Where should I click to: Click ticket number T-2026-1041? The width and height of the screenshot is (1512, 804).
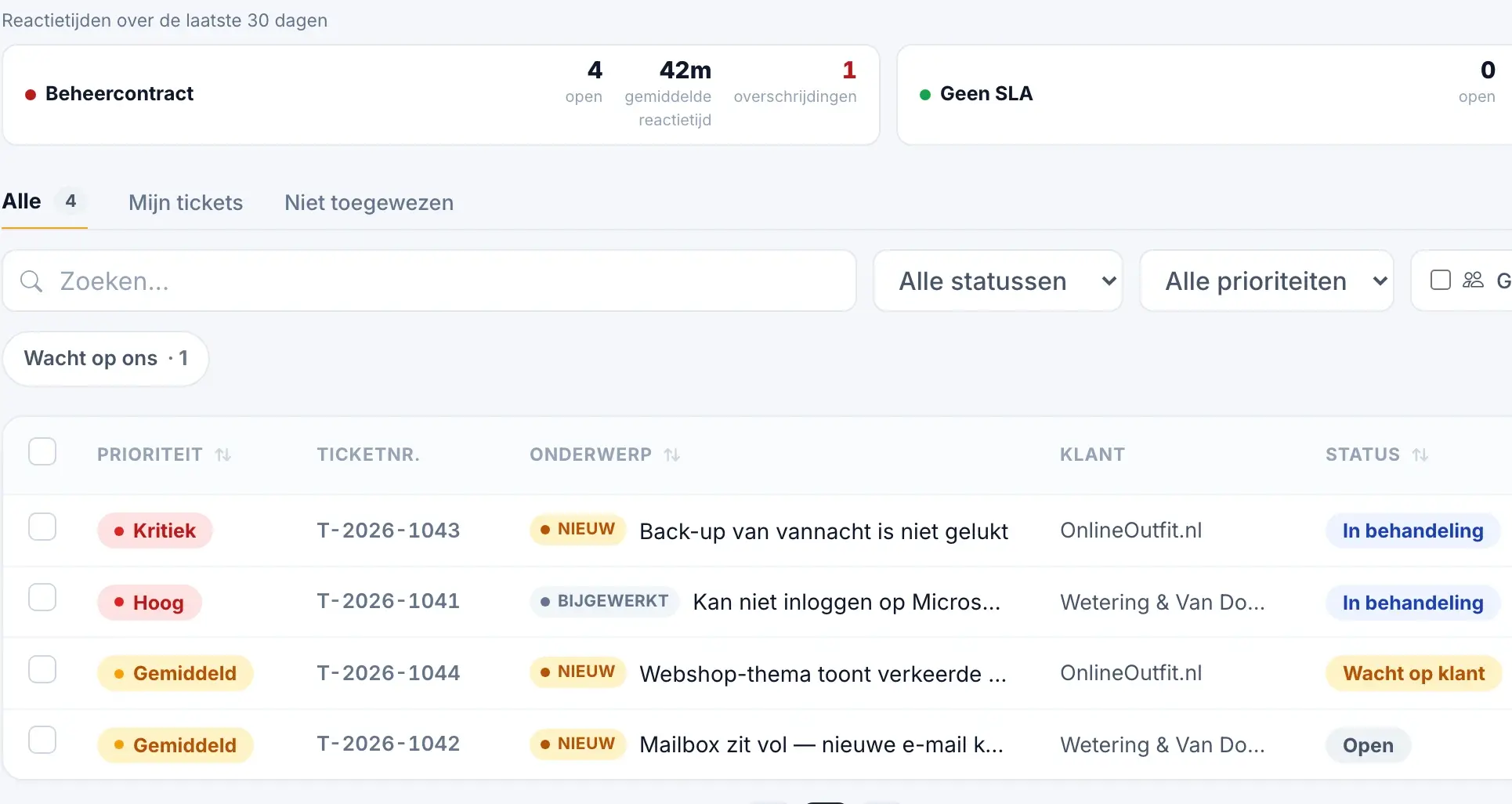pyautogui.click(x=389, y=601)
